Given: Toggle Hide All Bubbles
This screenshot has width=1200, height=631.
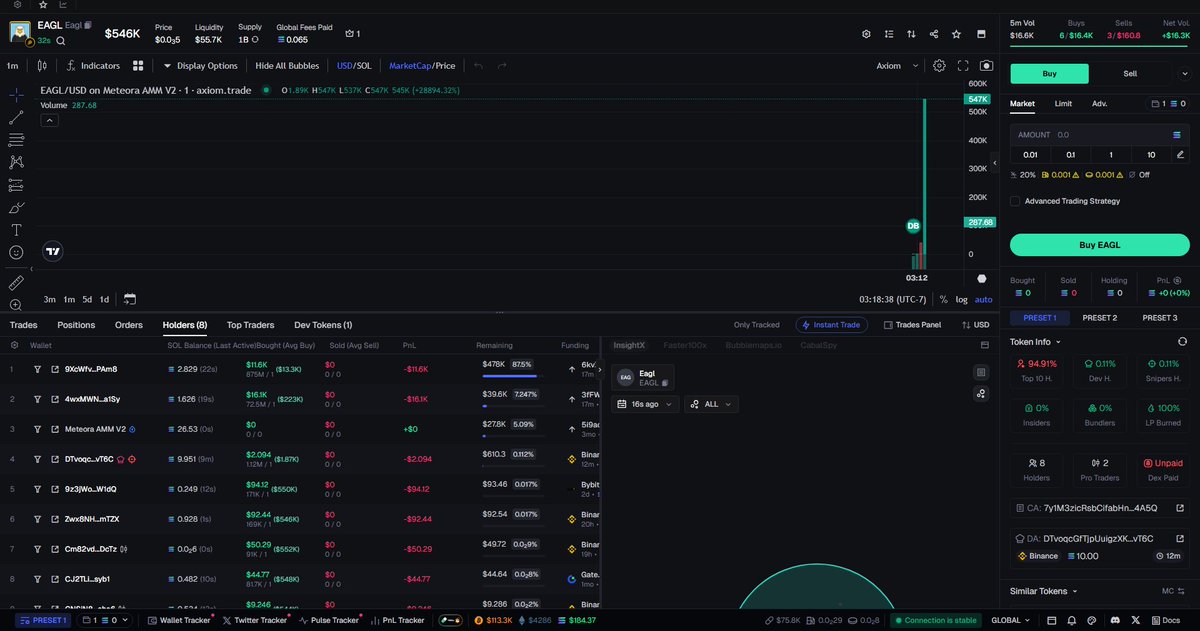Looking at the screenshot, I should (x=287, y=66).
